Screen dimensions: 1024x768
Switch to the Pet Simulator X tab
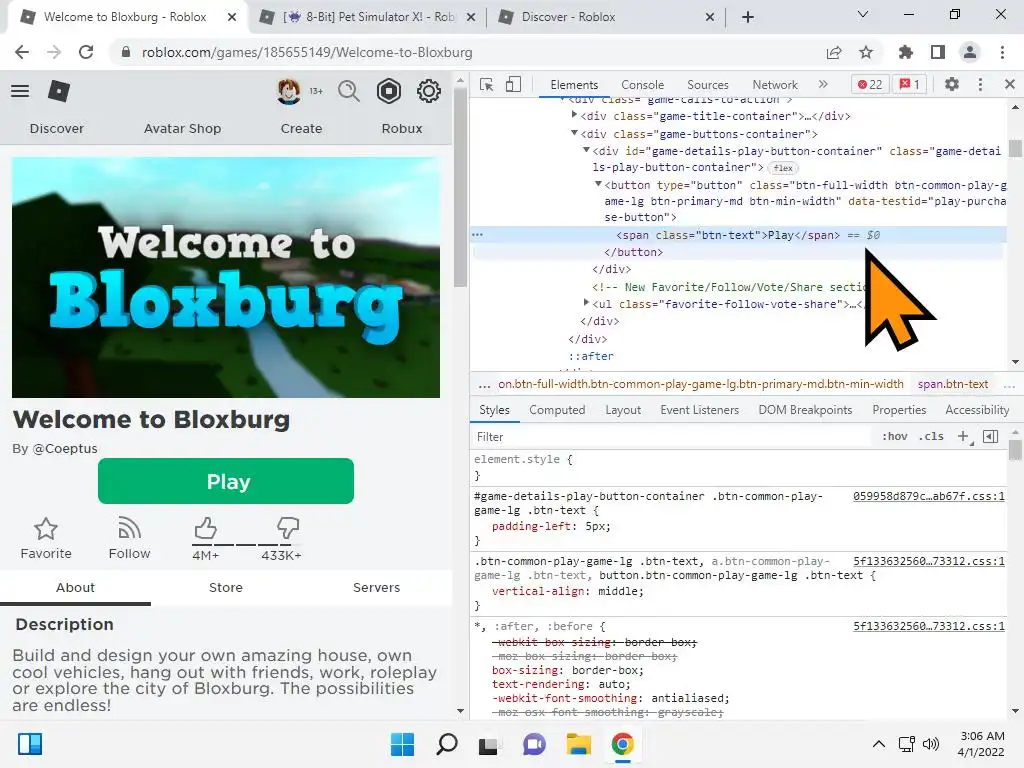[368, 17]
